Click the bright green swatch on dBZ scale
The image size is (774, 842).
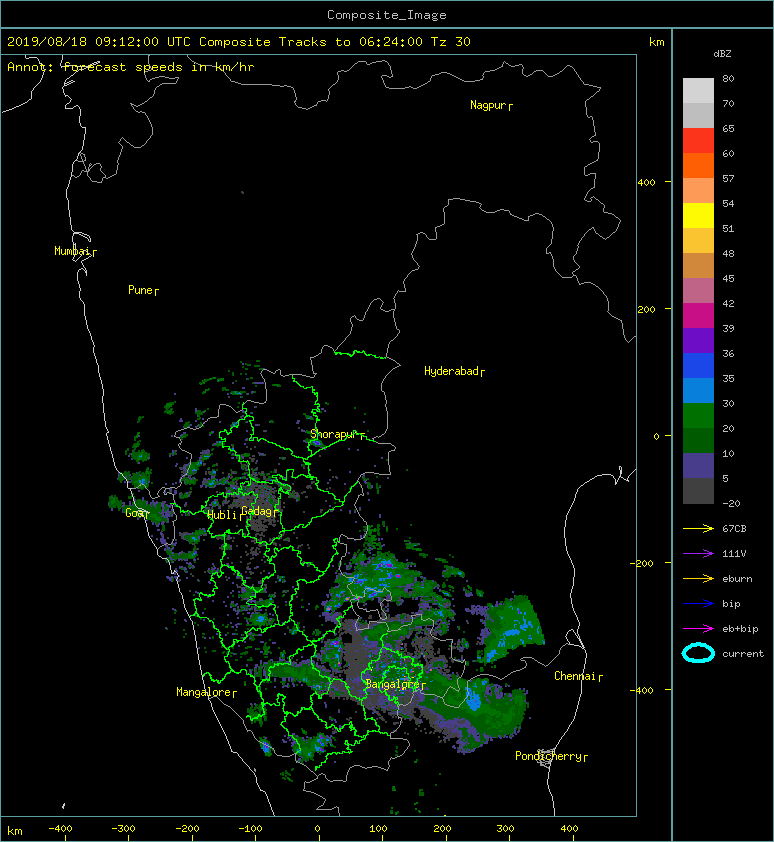(698, 416)
